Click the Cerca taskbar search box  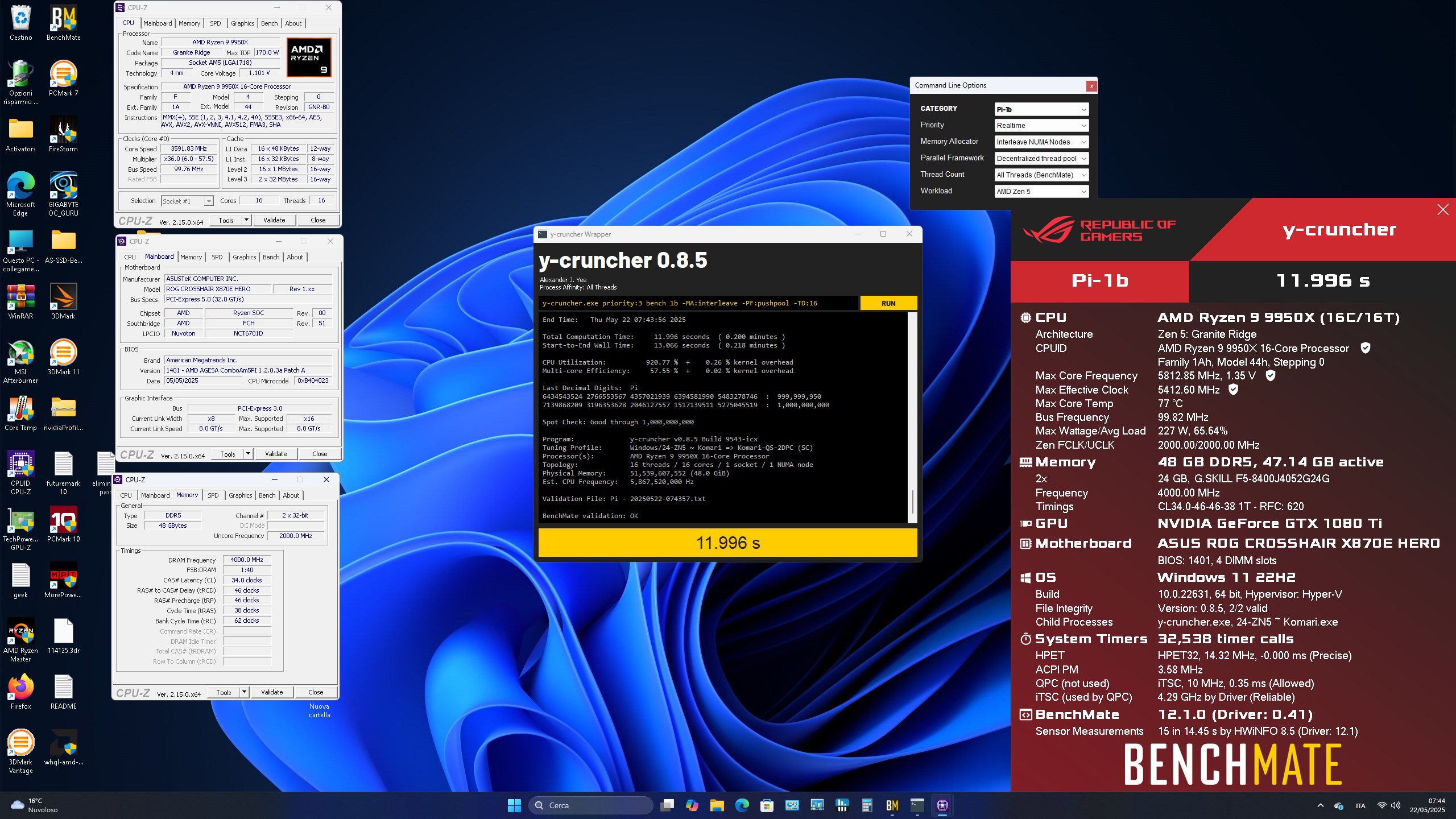591,805
